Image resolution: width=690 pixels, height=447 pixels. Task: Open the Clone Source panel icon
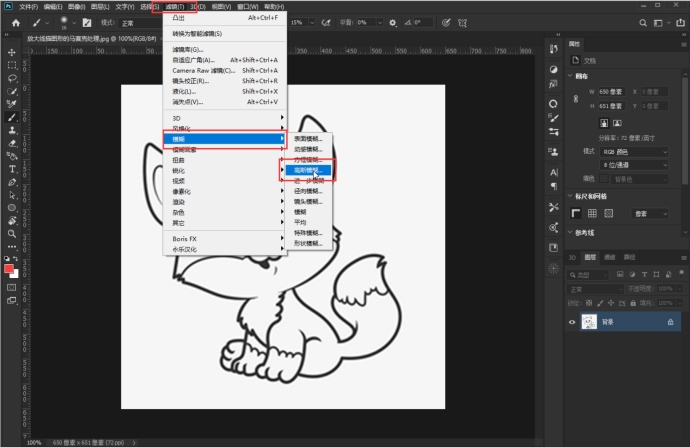click(x=554, y=152)
